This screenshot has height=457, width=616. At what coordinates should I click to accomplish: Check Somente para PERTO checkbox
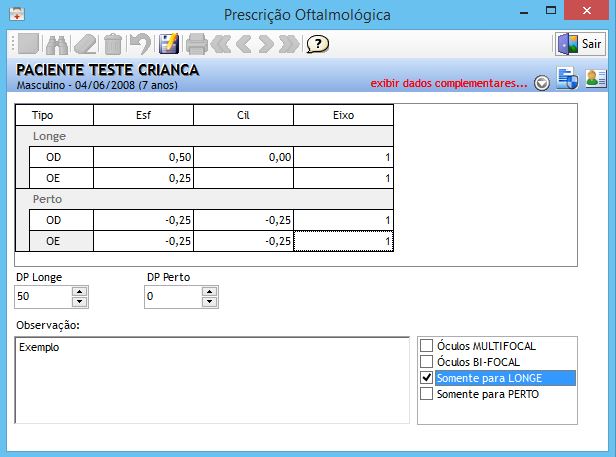pos(426,394)
